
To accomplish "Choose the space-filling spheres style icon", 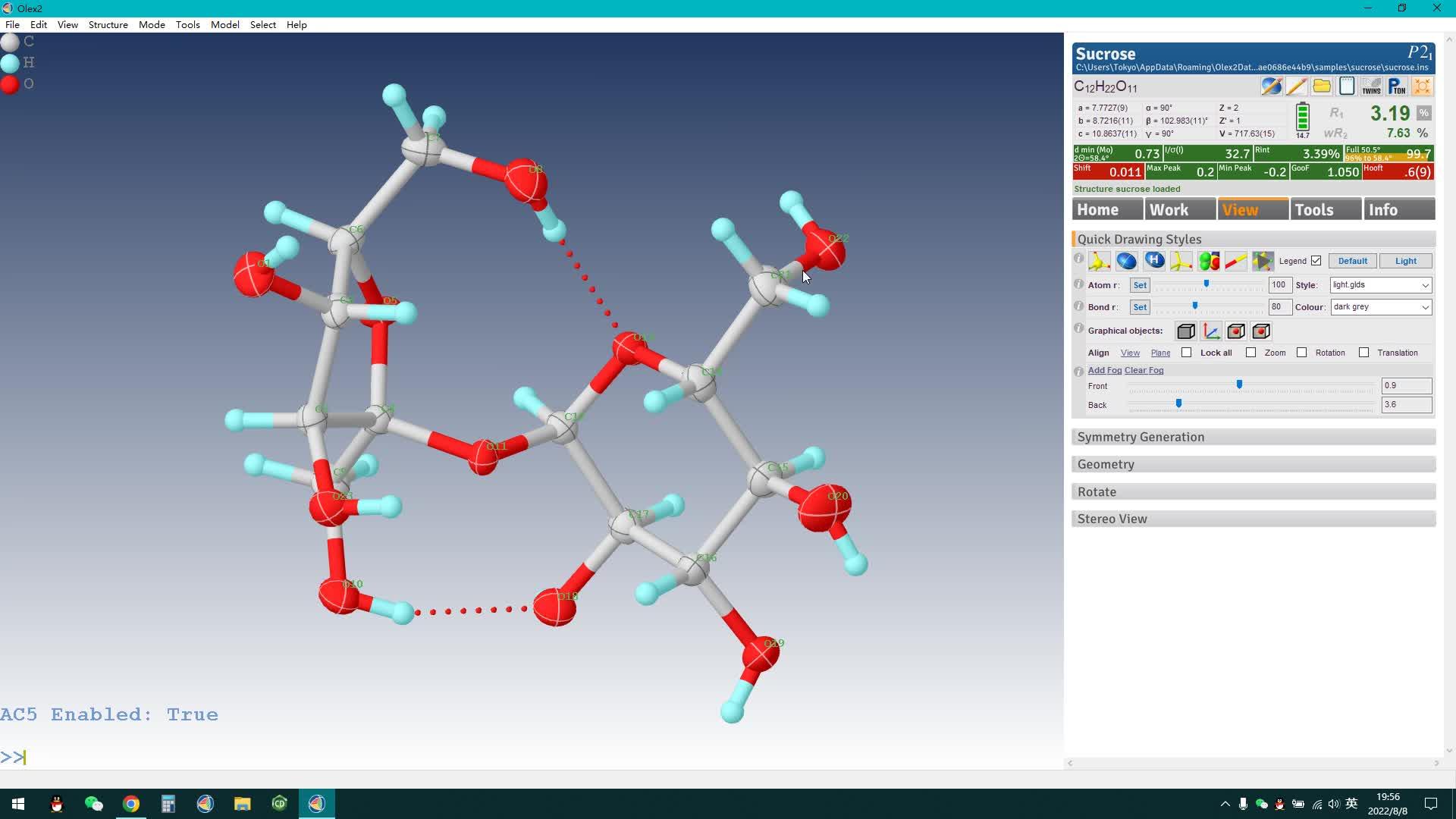I will (1209, 261).
